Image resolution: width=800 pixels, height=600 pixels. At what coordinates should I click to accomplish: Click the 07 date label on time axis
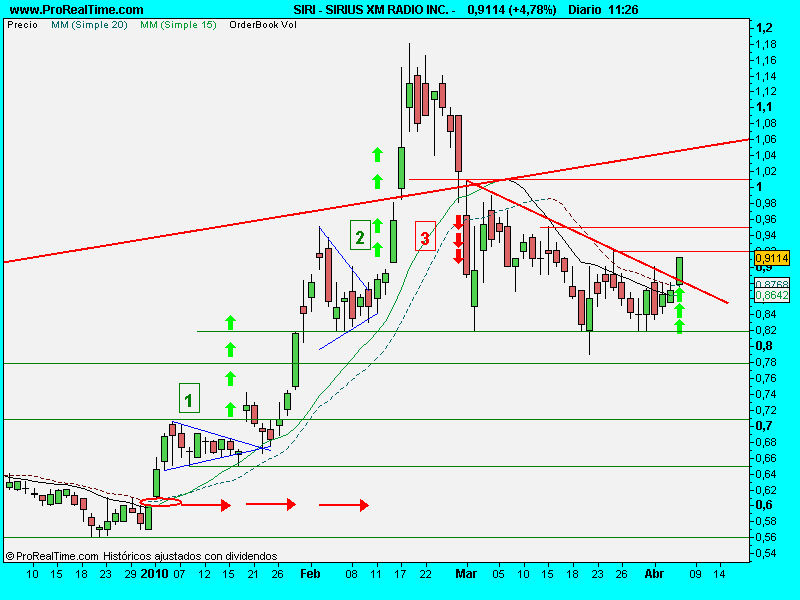coord(179,574)
